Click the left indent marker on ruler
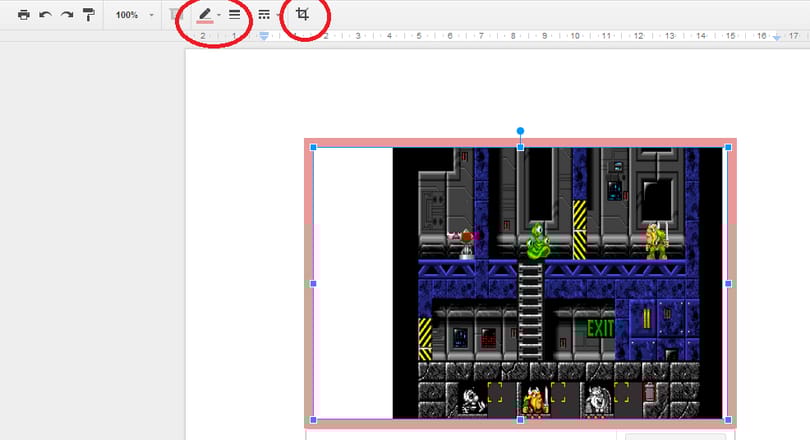 point(264,36)
